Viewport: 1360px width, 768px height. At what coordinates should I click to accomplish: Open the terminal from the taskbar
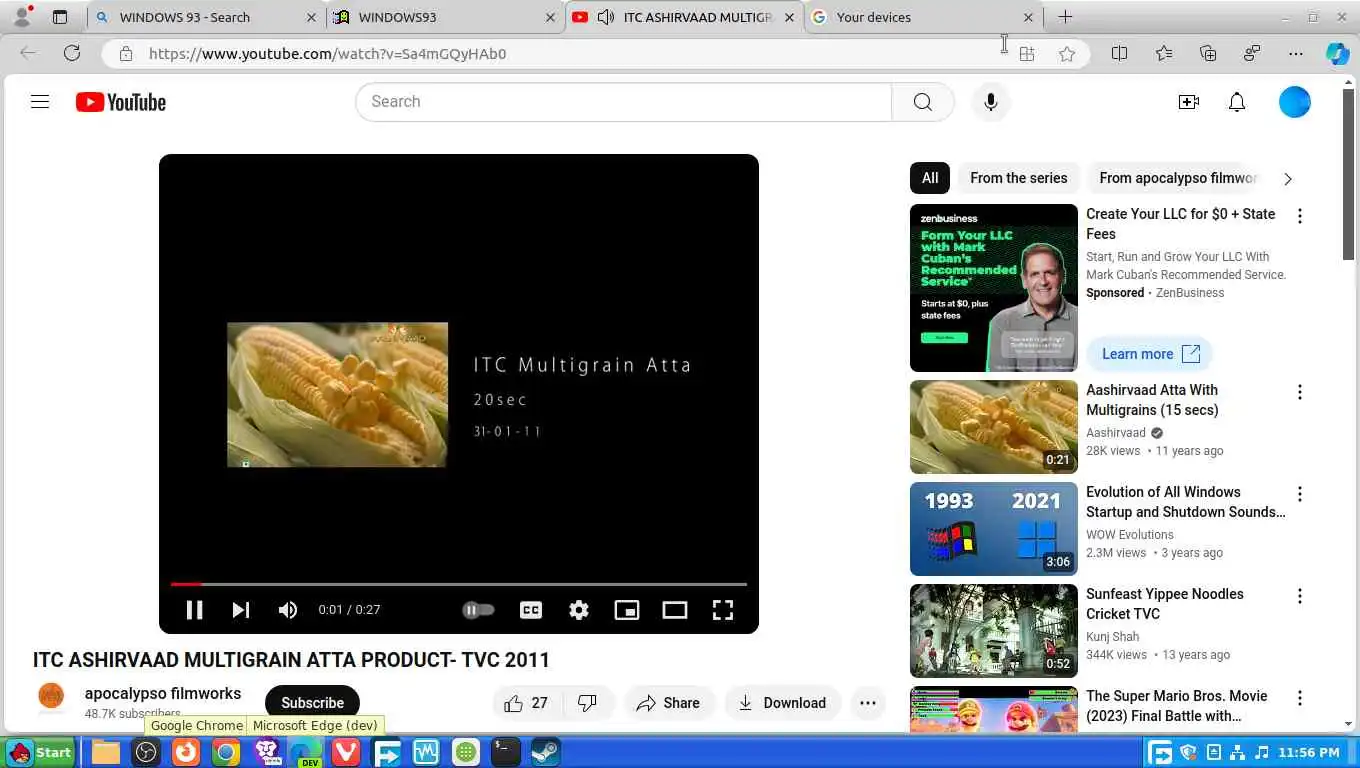click(x=506, y=752)
